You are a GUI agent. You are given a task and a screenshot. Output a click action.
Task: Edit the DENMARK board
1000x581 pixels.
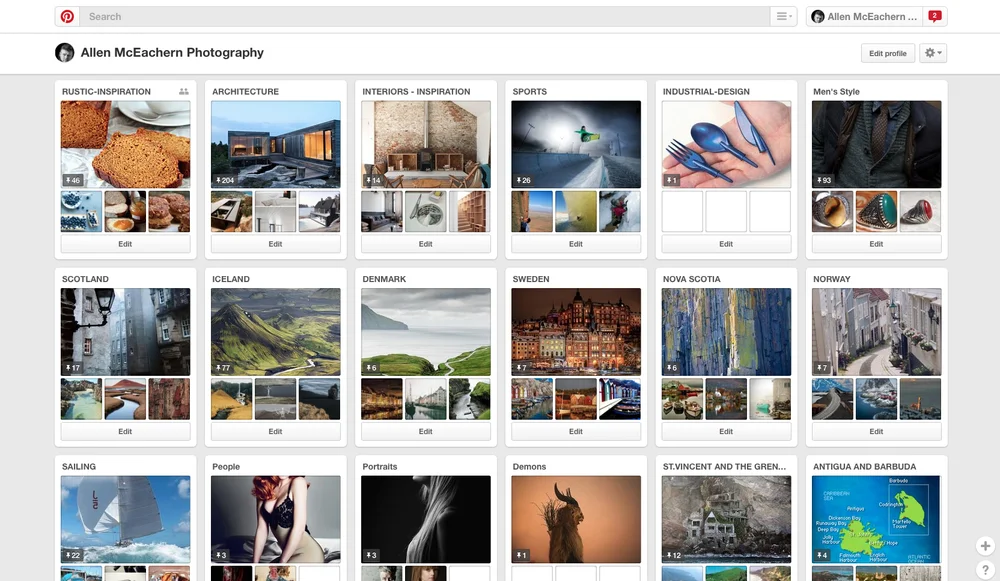425,431
